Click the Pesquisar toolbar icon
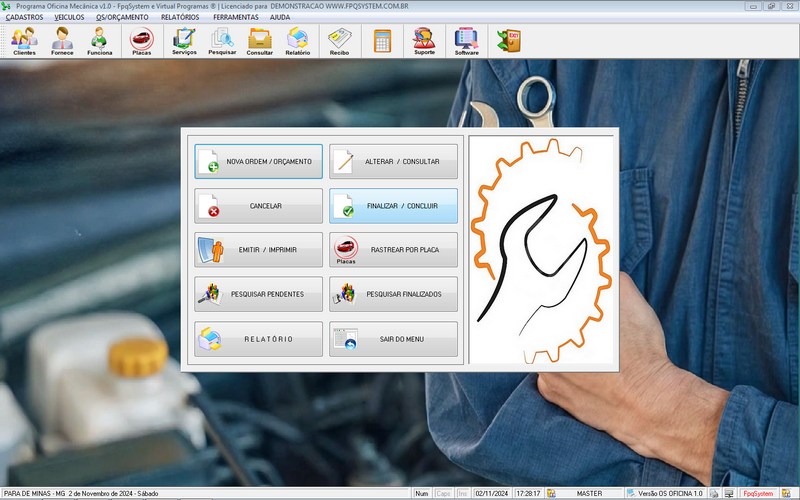This screenshot has height=500, width=800. [222, 41]
